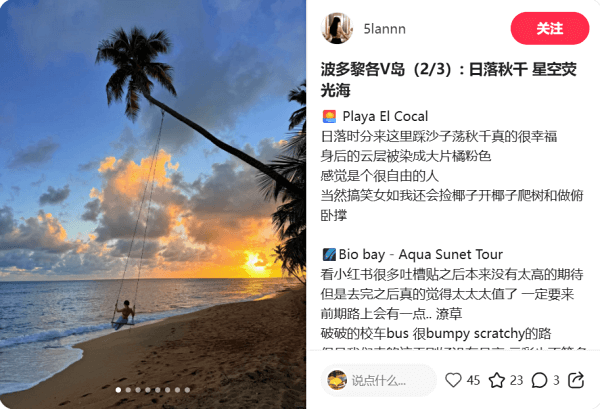
Task: Open 5lannn's profile avatar
Action: point(337,28)
